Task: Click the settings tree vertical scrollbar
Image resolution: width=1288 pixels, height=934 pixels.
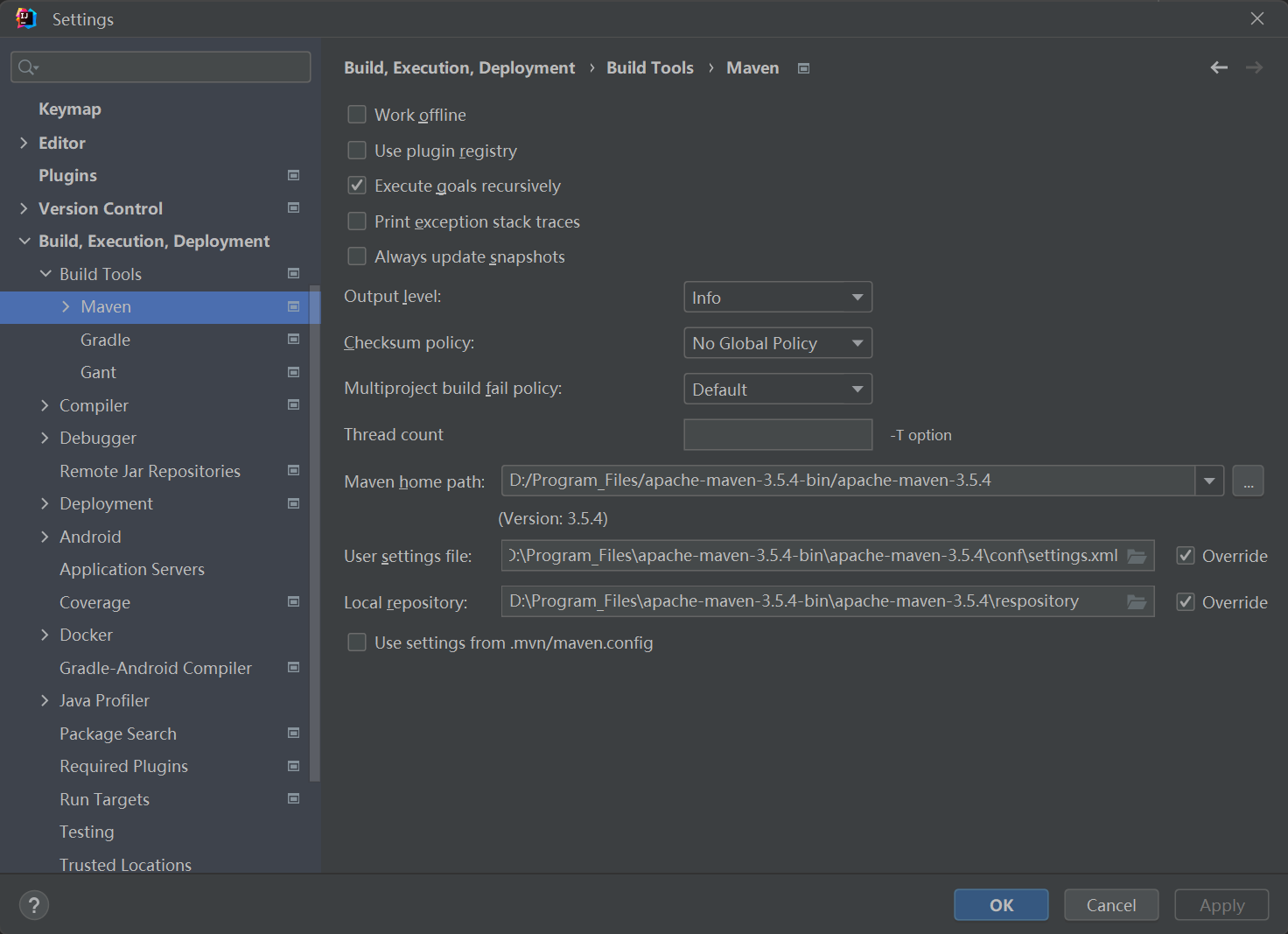Action: pos(315,532)
